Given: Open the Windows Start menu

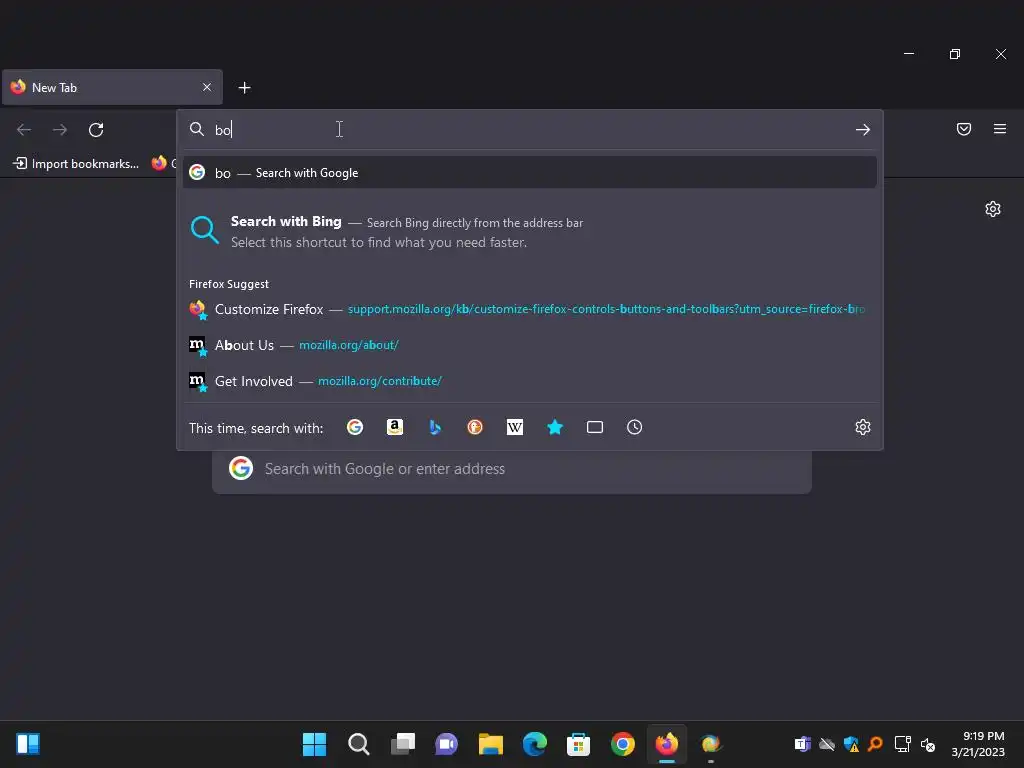Looking at the screenshot, I should point(314,744).
